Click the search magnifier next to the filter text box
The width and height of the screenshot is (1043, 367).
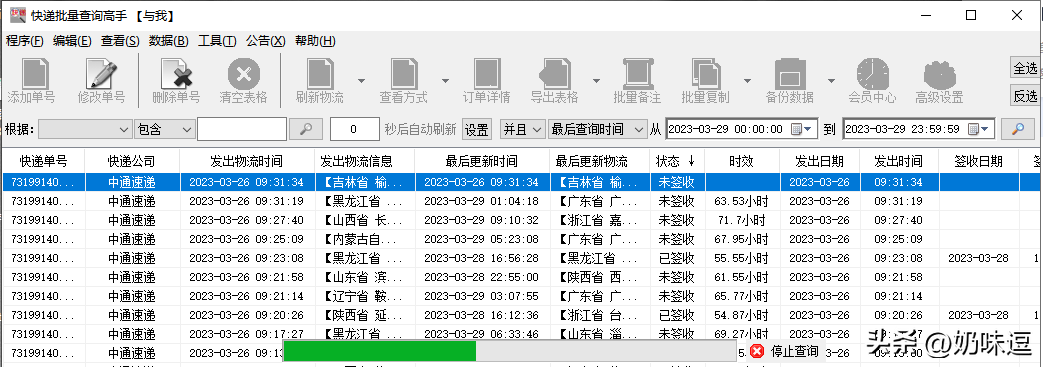306,129
